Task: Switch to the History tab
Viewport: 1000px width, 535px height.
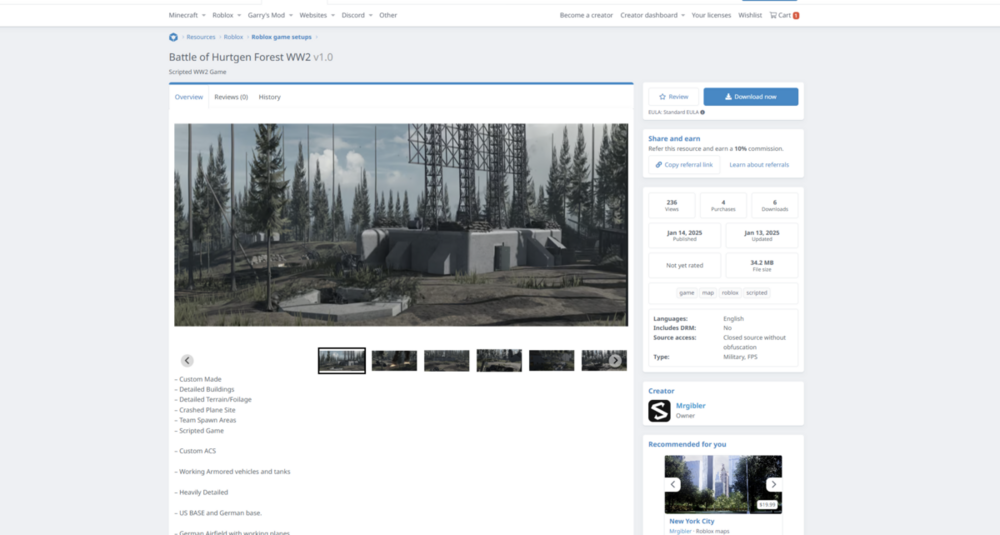Action: tap(269, 97)
